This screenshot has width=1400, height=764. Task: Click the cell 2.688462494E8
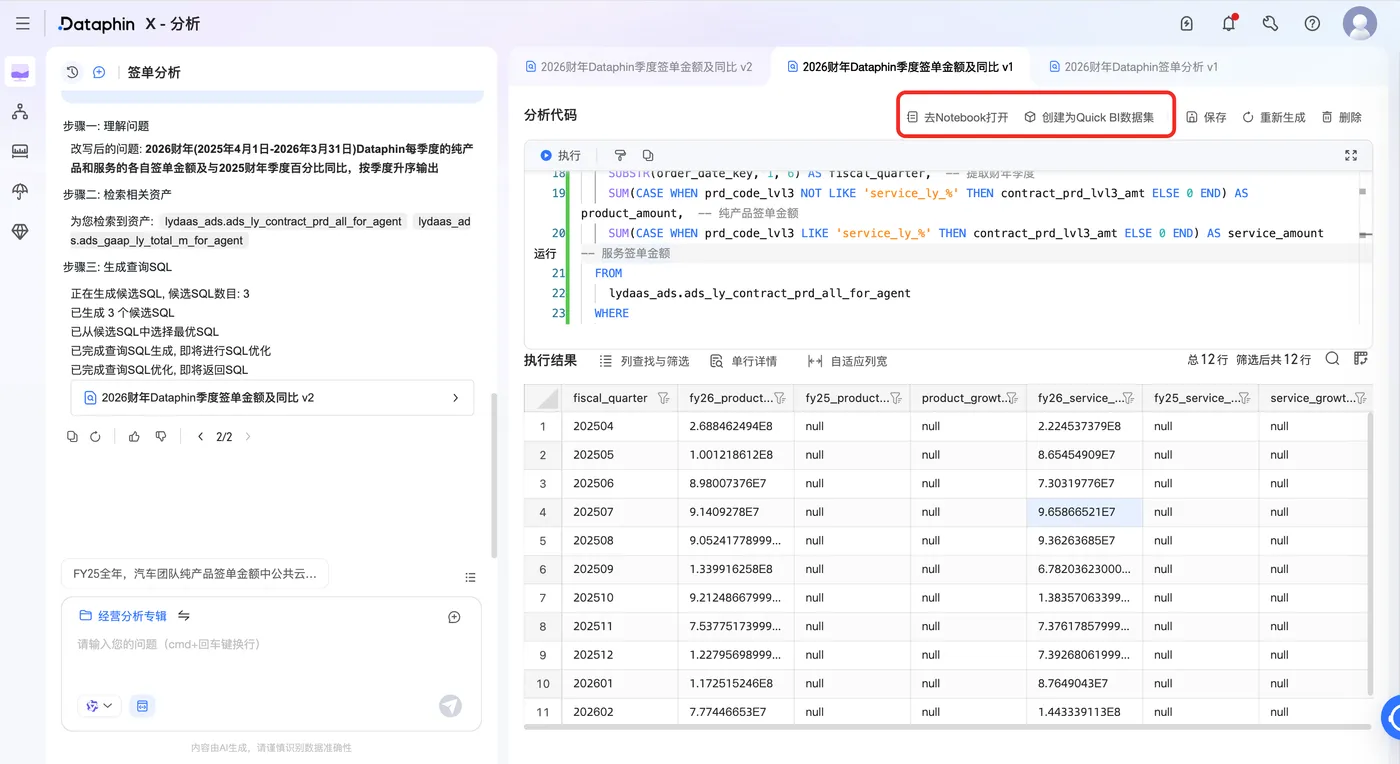[735, 426]
